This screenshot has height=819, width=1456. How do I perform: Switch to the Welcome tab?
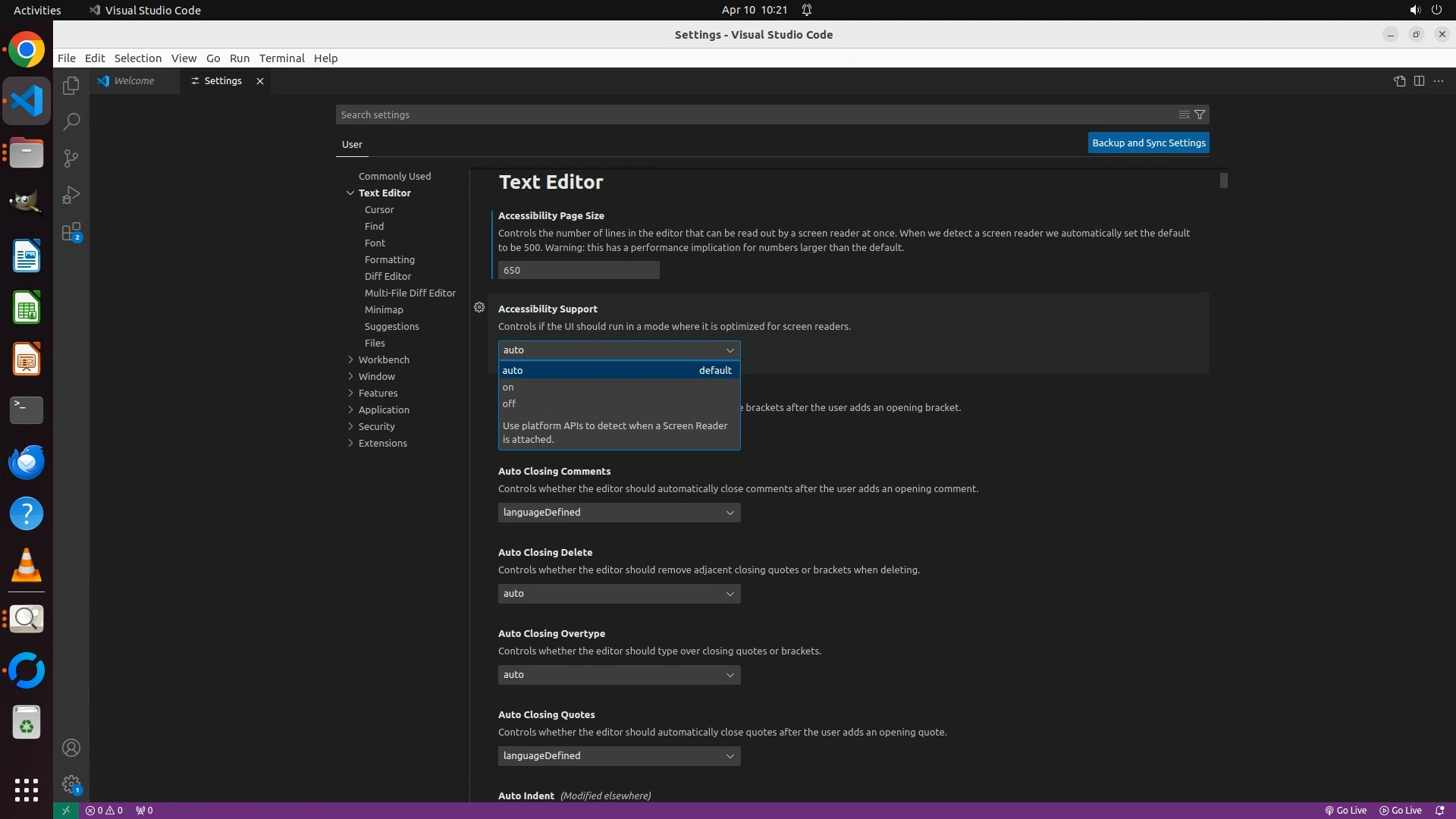point(134,81)
